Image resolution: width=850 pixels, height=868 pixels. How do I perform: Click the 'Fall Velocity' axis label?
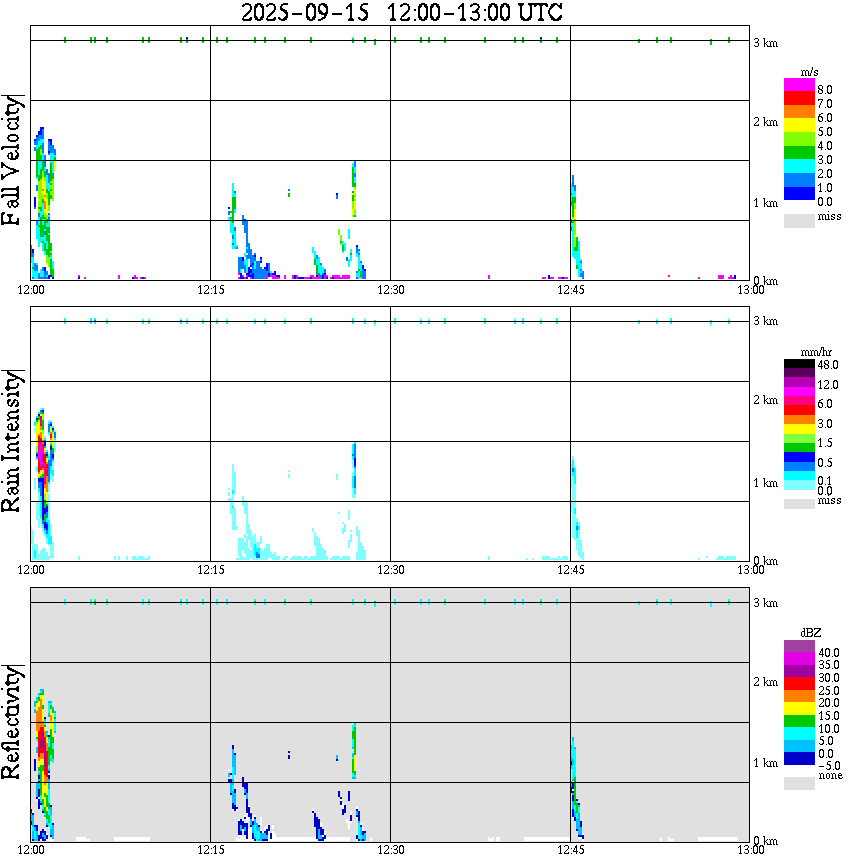(11, 160)
